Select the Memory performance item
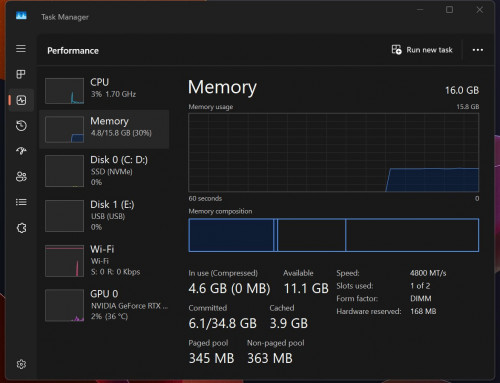The width and height of the screenshot is (500, 383). point(104,129)
